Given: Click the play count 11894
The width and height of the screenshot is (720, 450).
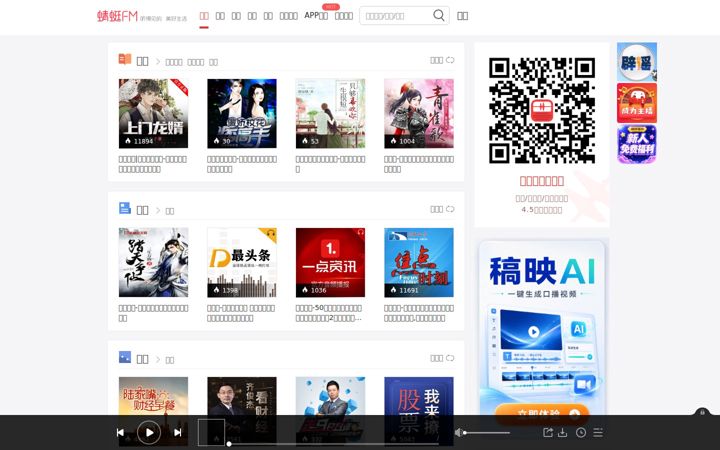Looking at the screenshot, I should [x=143, y=141].
